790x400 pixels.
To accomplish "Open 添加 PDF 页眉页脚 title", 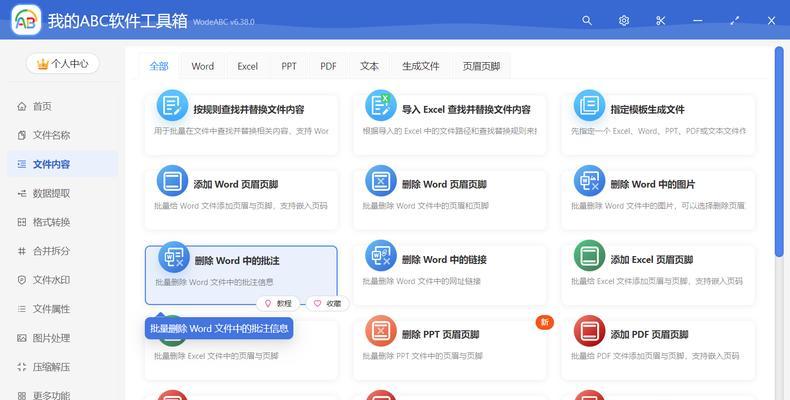I will pos(649,335).
